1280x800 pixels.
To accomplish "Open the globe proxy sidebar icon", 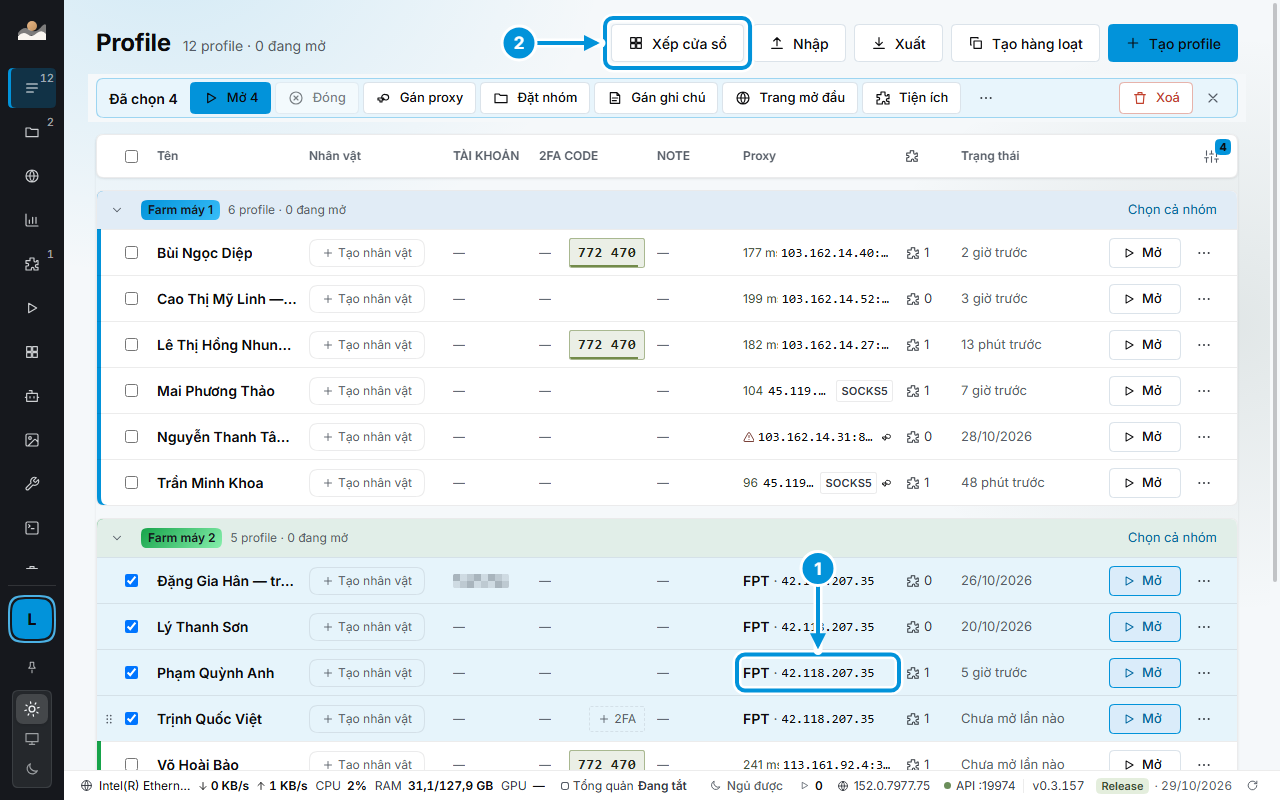I will (x=32, y=176).
